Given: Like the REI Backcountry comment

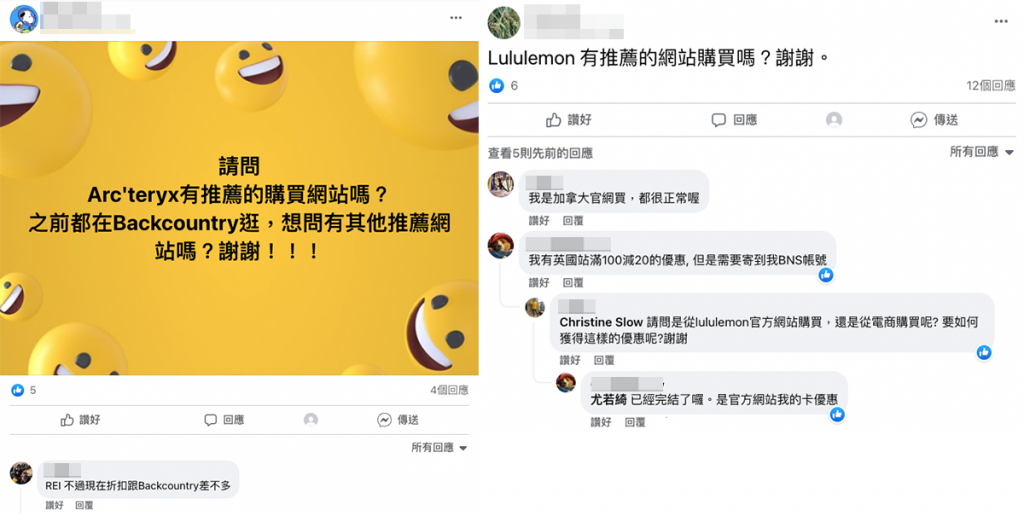Looking at the screenshot, I should click(x=54, y=505).
